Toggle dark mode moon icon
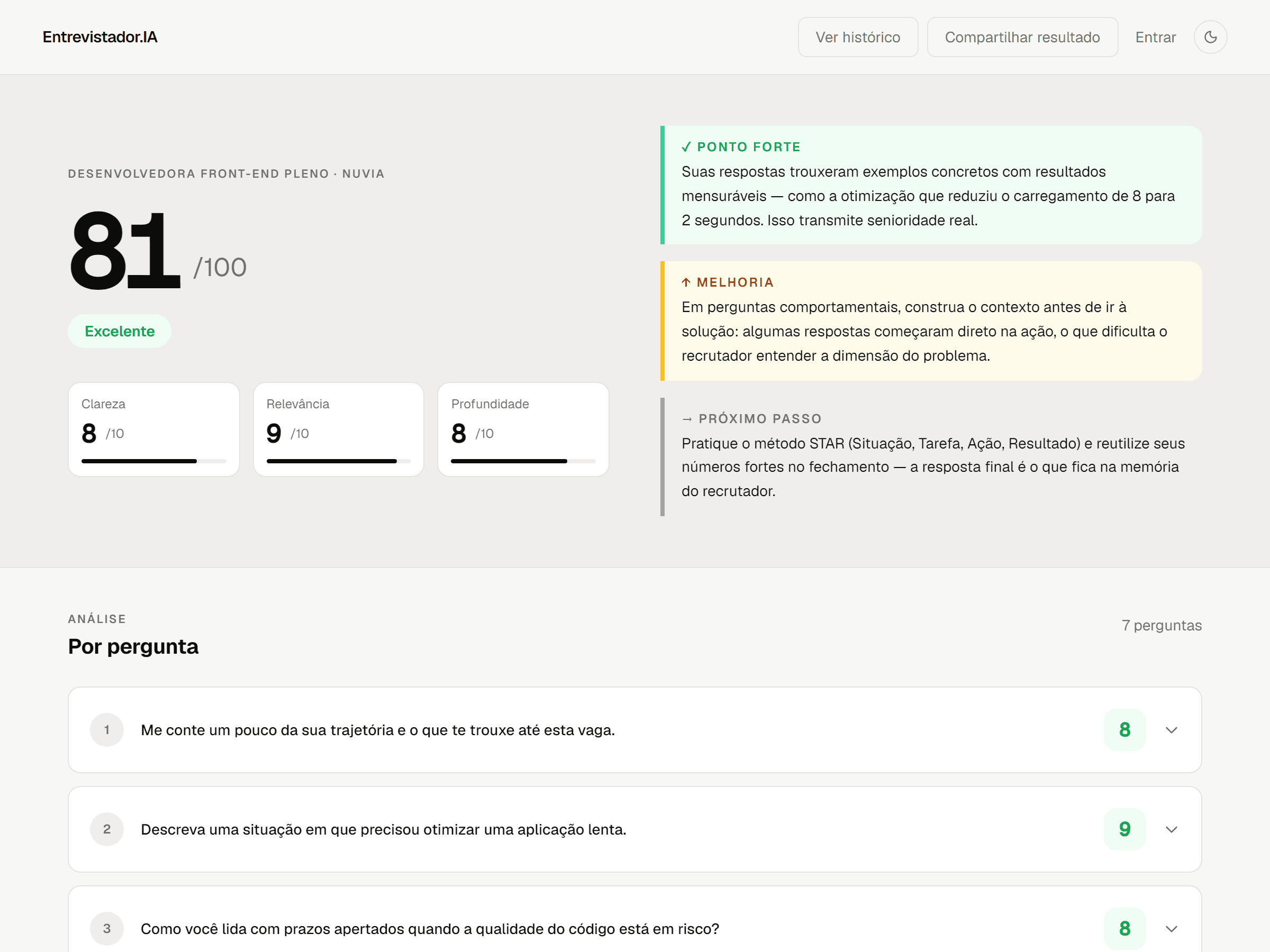1270x952 pixels. pyautogui.click(x=1210, y=38)
